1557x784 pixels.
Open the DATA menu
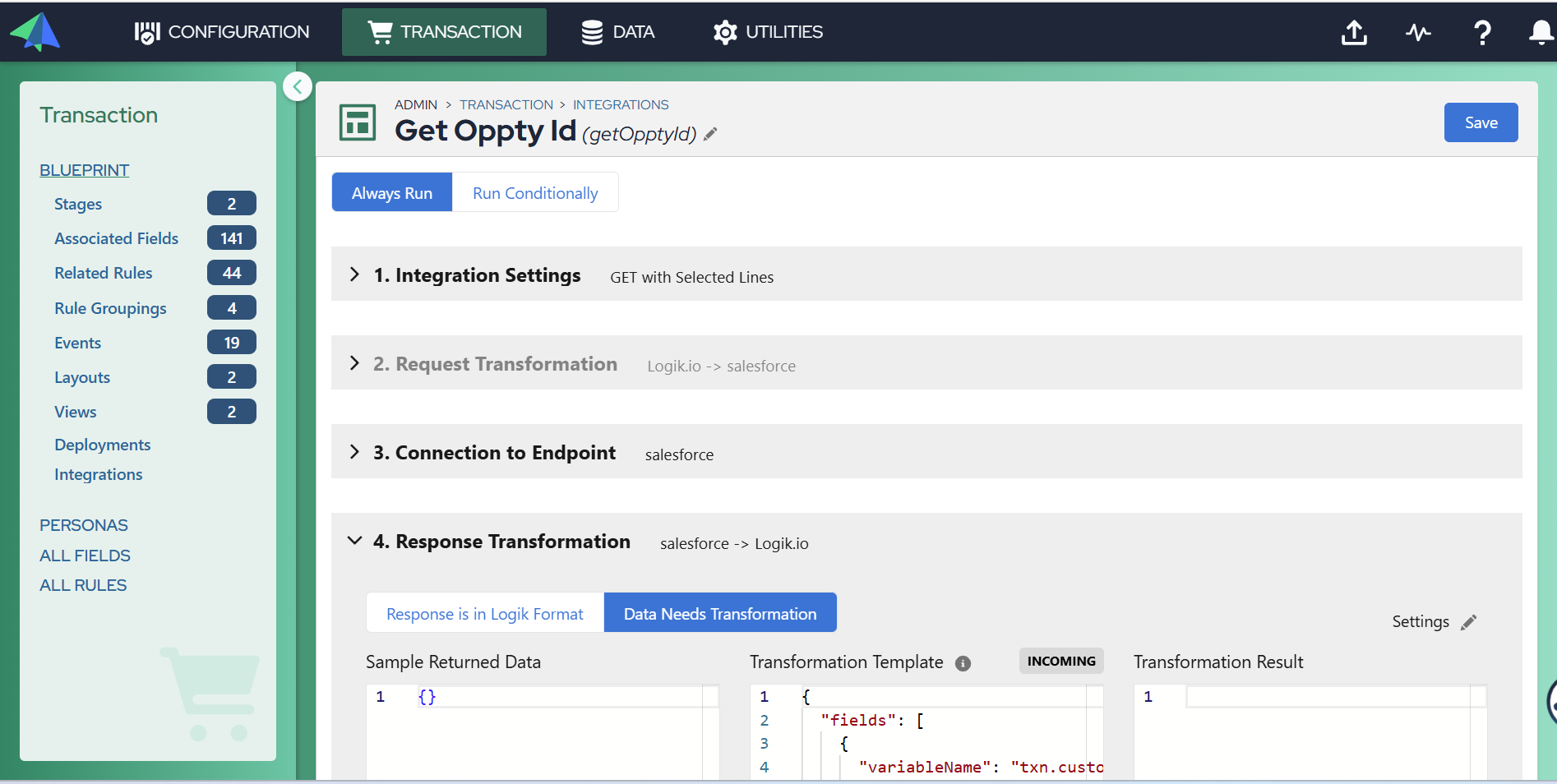coord(617,32)
